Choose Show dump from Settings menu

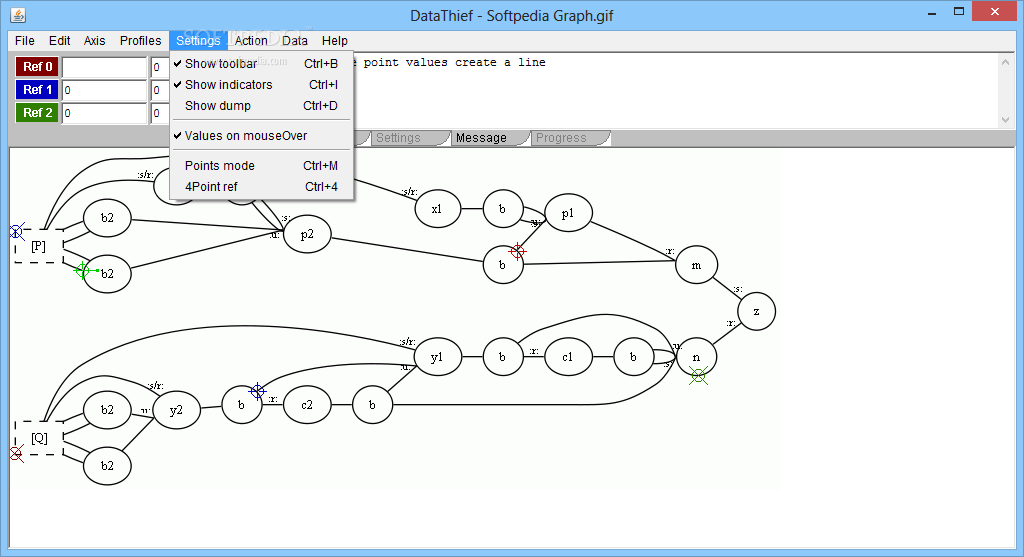[261, 105]
